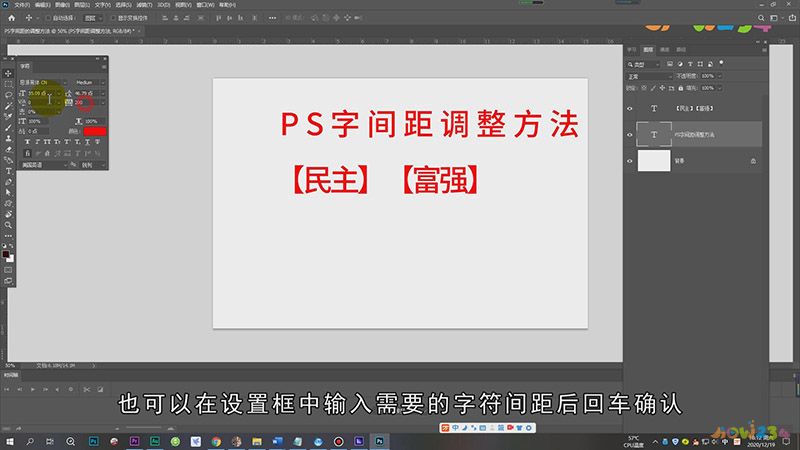800x450 pixels.
Task: Filter layers by type layer T icon
Action: 690,64
